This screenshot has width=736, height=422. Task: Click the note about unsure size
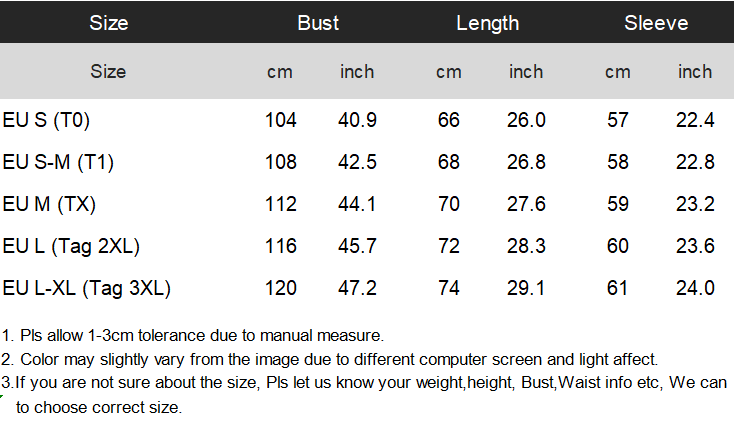(x=364, y=395)
